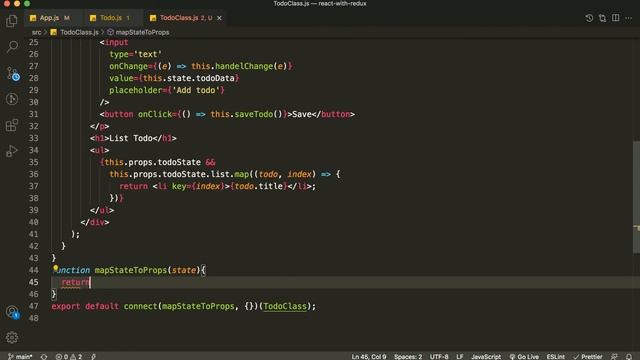
Task: Click the JS file icon in breadcrumb
Action: coord(54,32)
